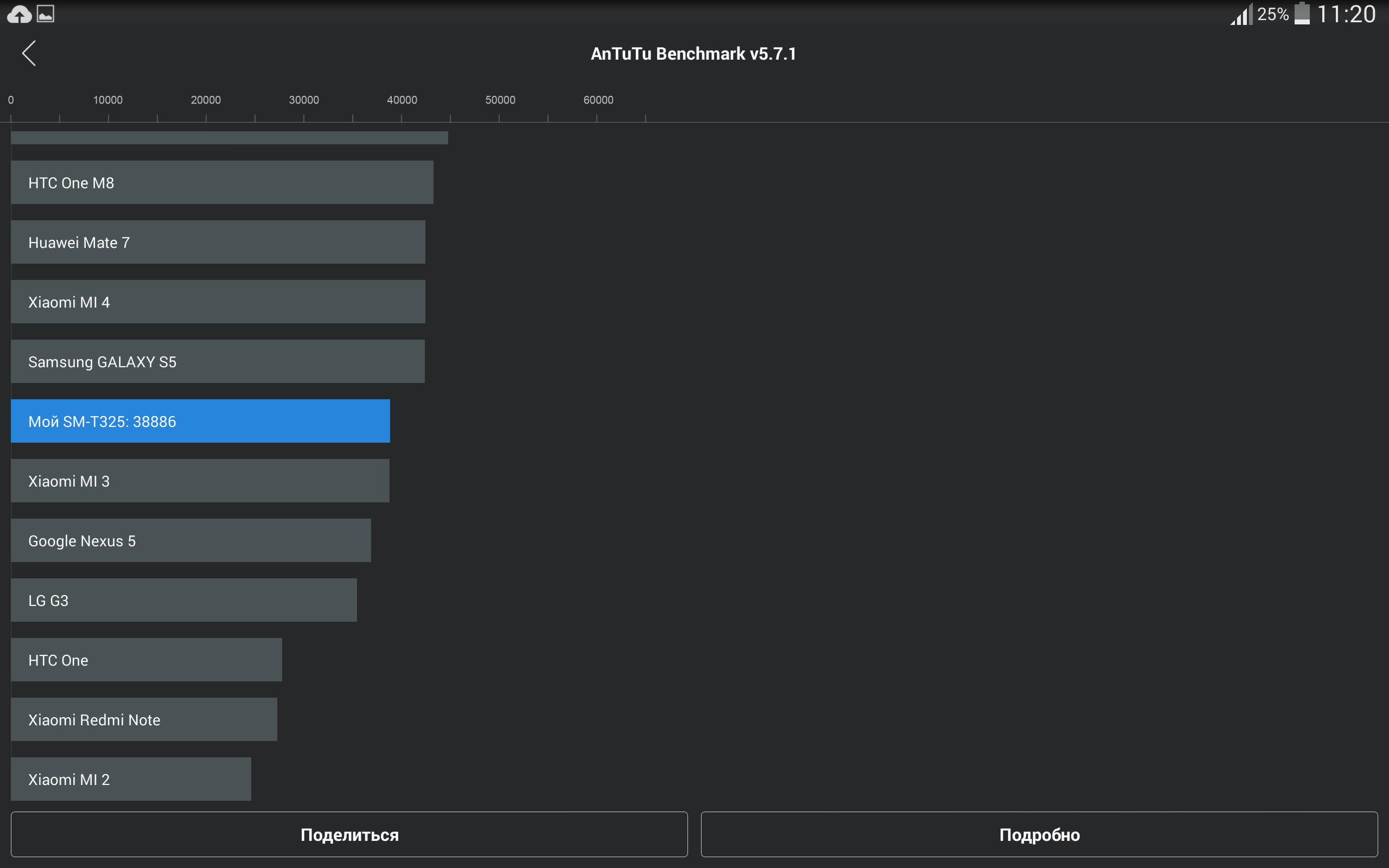1389x868 pixels.
Task: Tap the screenshot image notification icon
Action: tap(46, 14)
